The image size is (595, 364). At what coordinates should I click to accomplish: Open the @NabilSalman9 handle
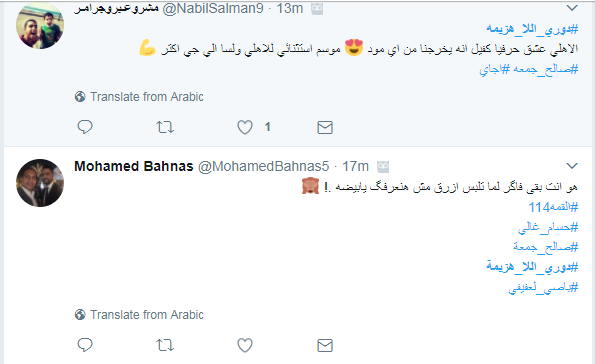[213, 8]
